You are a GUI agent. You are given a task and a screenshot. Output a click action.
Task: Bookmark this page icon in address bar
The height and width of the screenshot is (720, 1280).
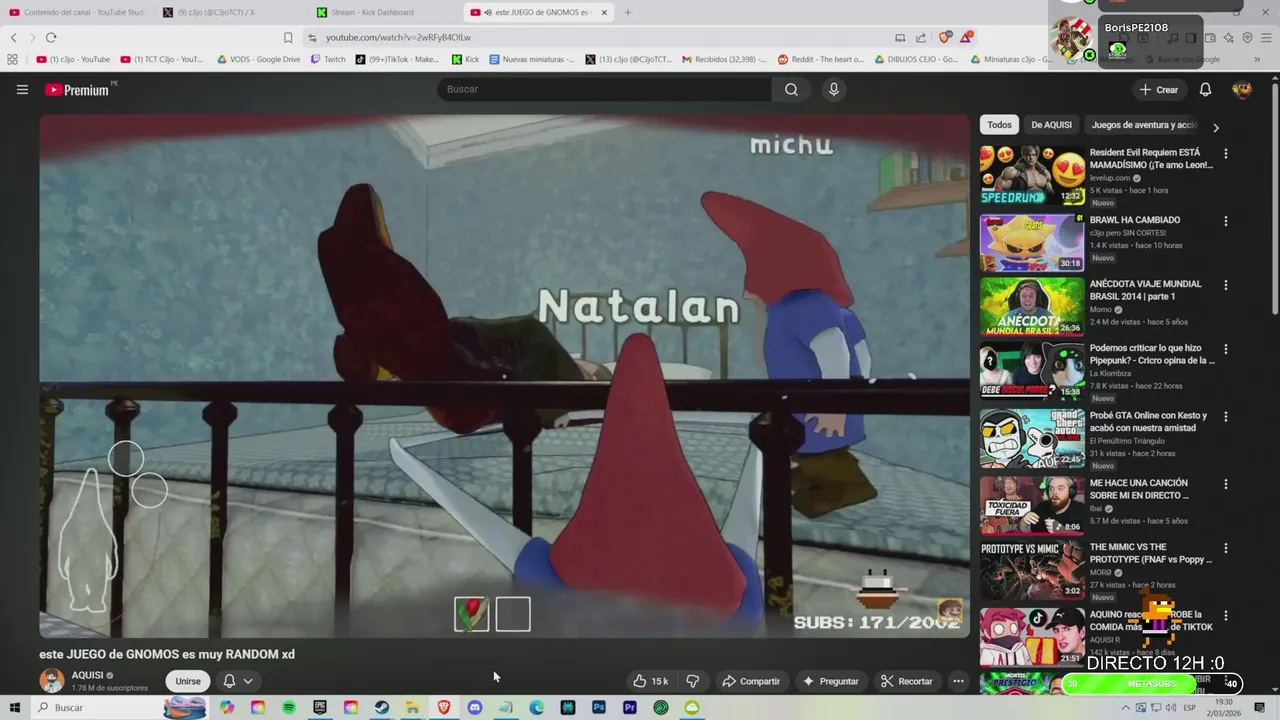point(288,37)
